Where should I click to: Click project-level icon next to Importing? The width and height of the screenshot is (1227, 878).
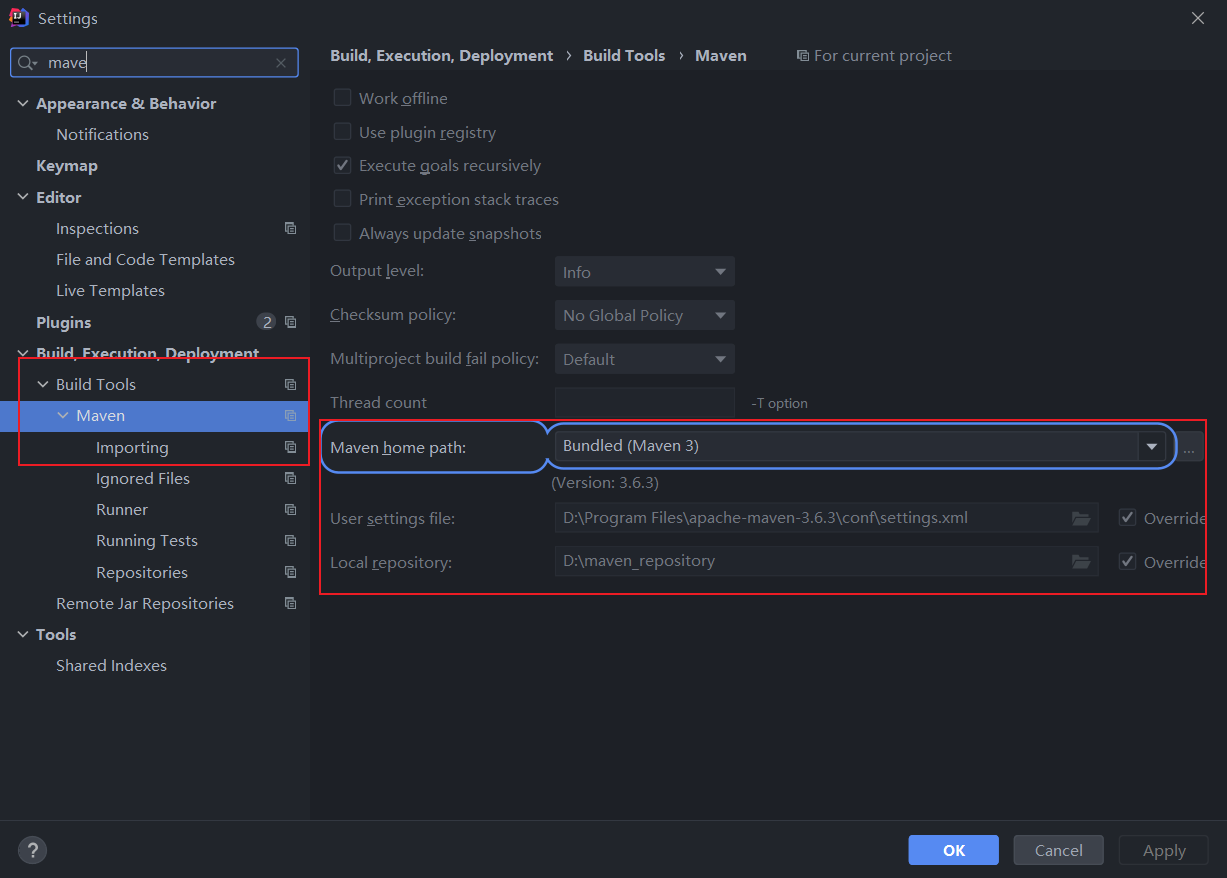(290, 447)
